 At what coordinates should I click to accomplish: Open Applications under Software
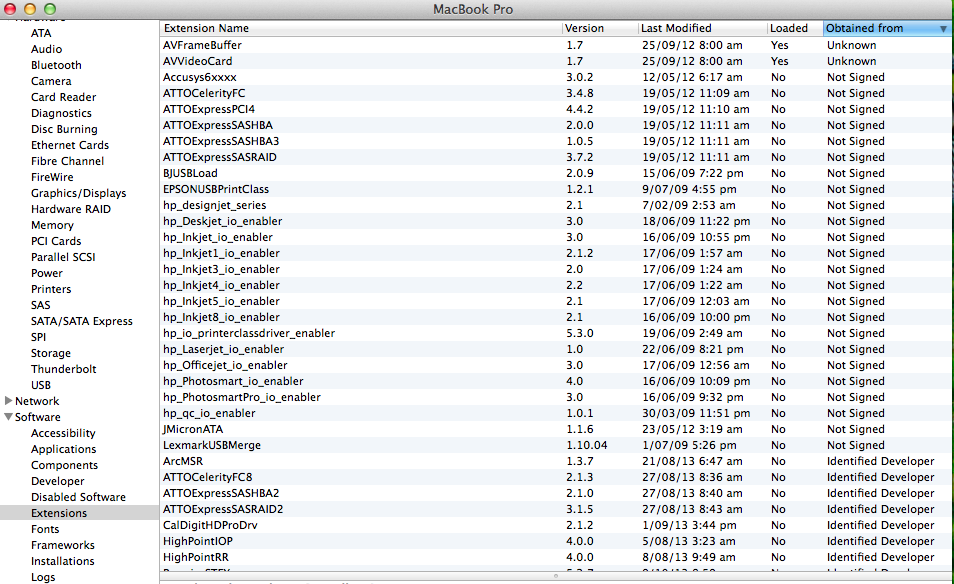point(63,449)
